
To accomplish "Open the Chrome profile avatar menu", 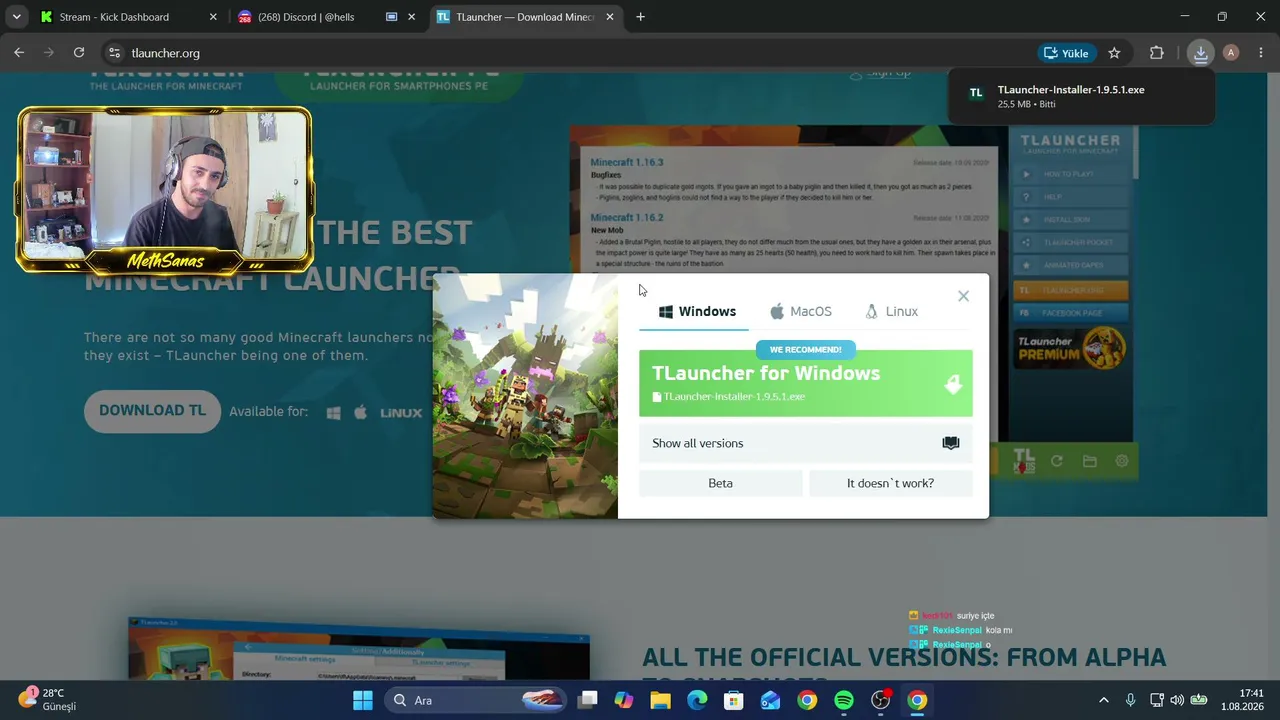I will click(x=1231, y=53).
